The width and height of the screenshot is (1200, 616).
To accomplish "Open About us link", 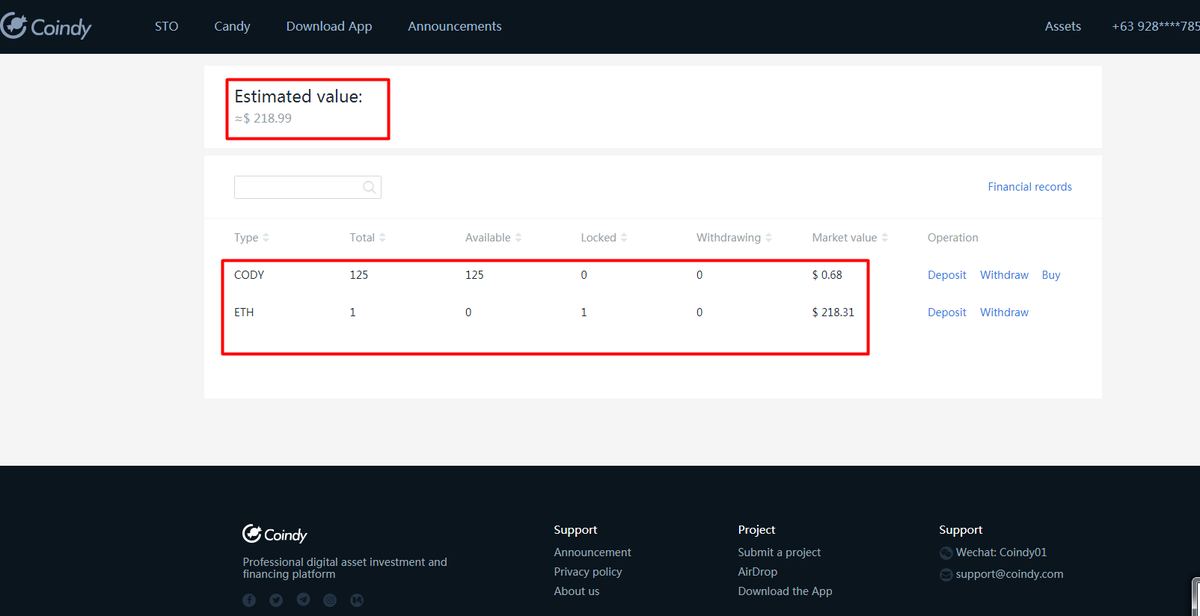I will 577,591.
